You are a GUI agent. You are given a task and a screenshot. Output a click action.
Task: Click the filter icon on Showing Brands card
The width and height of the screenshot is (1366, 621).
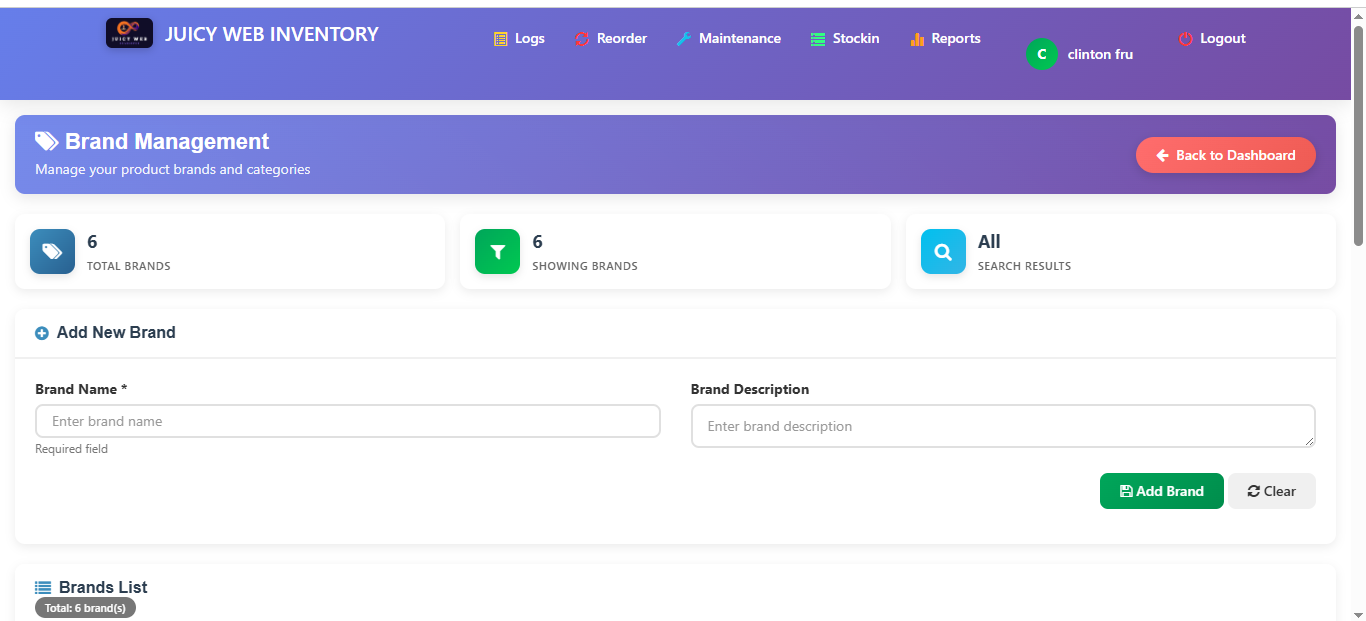497,251
